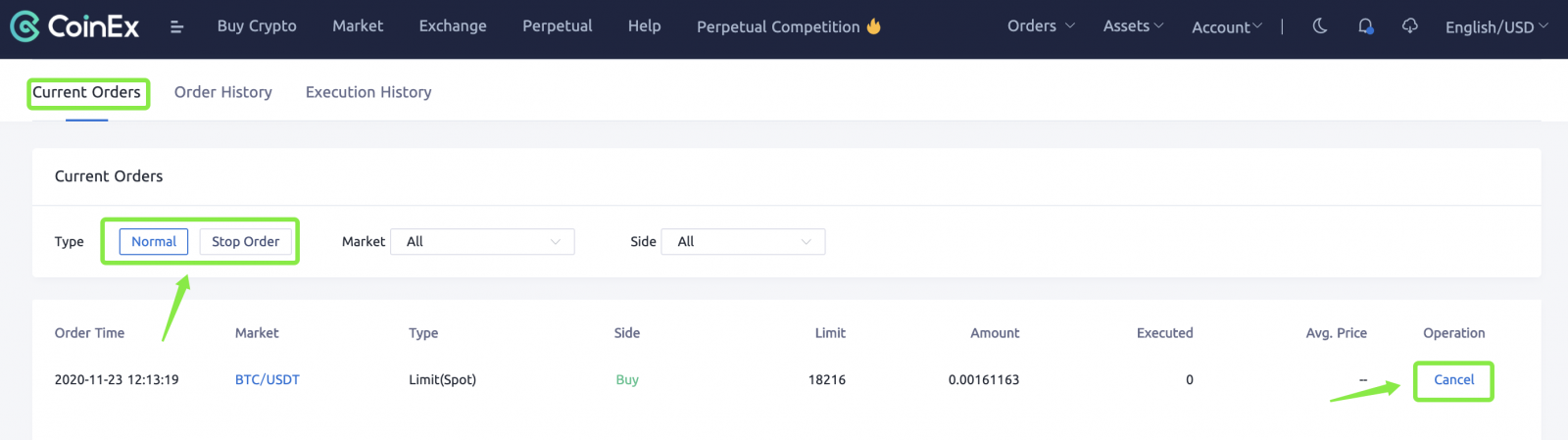
Task: Open the Orders dropdown menu
Action: [1041, 26]
